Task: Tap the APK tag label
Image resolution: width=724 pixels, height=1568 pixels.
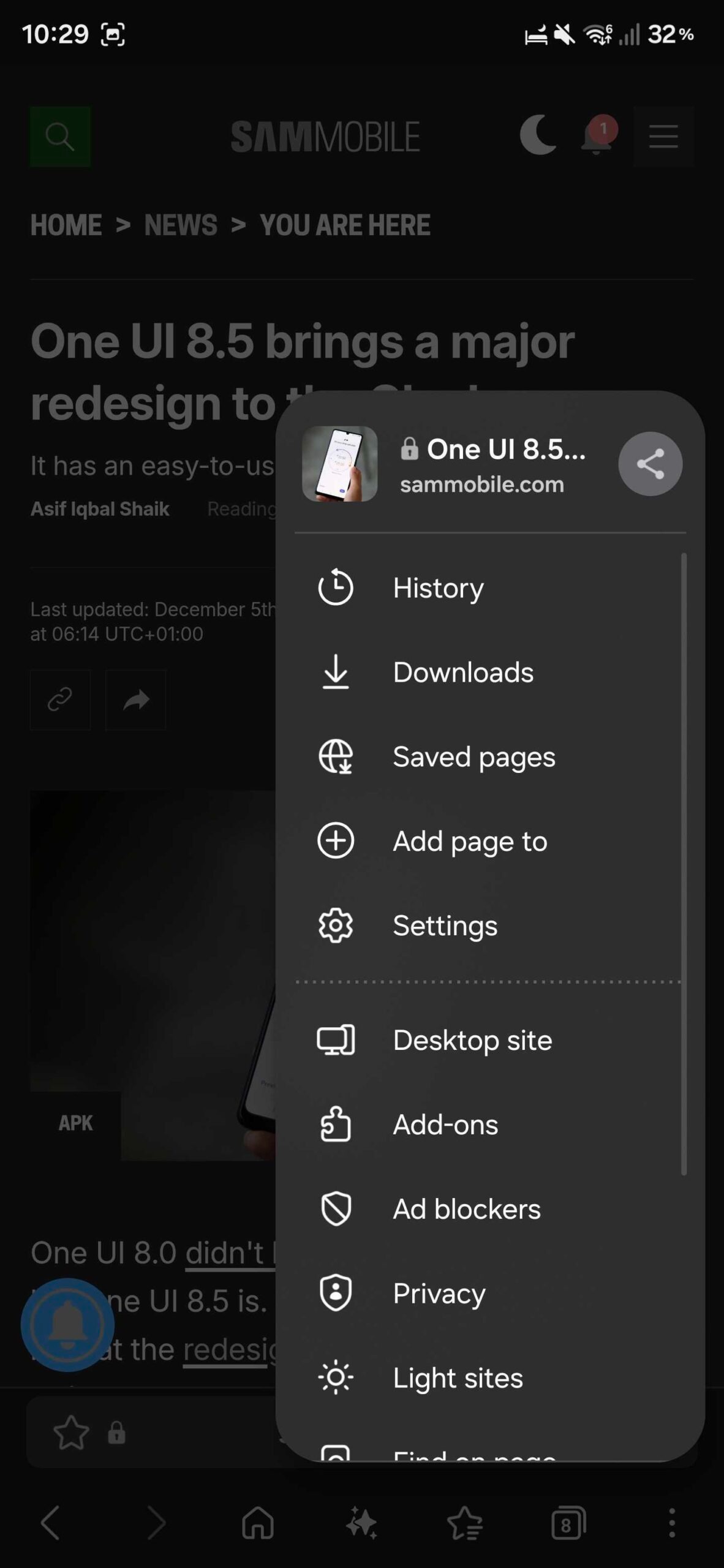Action: click(75, 1123)
